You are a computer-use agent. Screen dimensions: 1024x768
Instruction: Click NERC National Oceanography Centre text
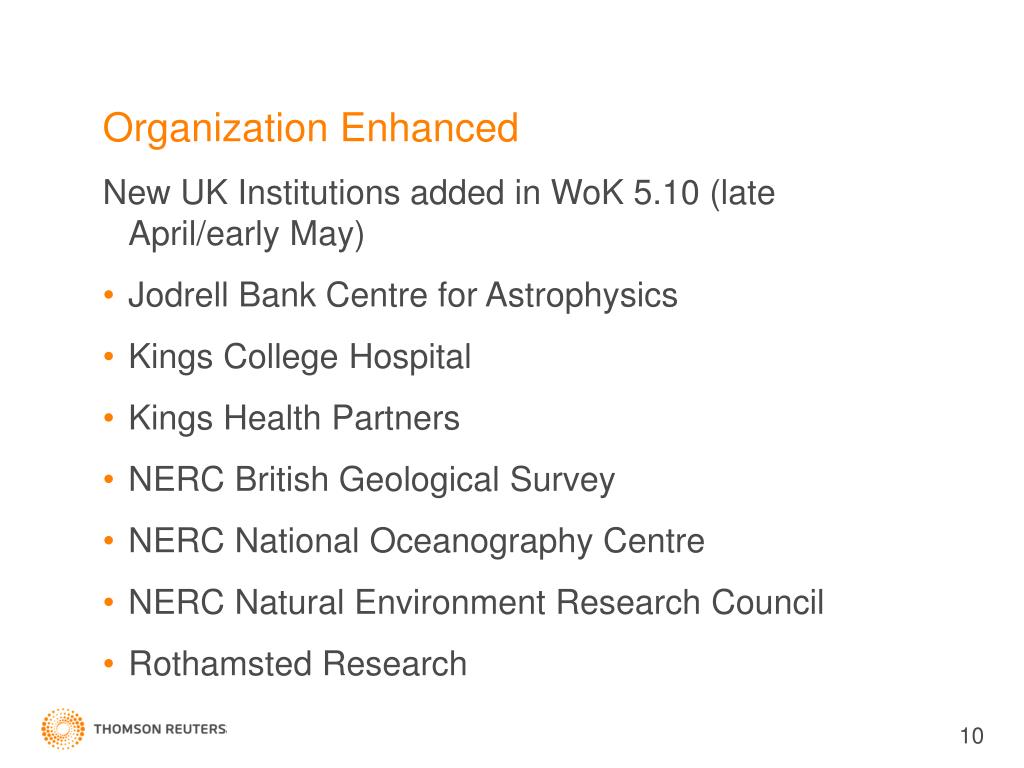[417, 541]
